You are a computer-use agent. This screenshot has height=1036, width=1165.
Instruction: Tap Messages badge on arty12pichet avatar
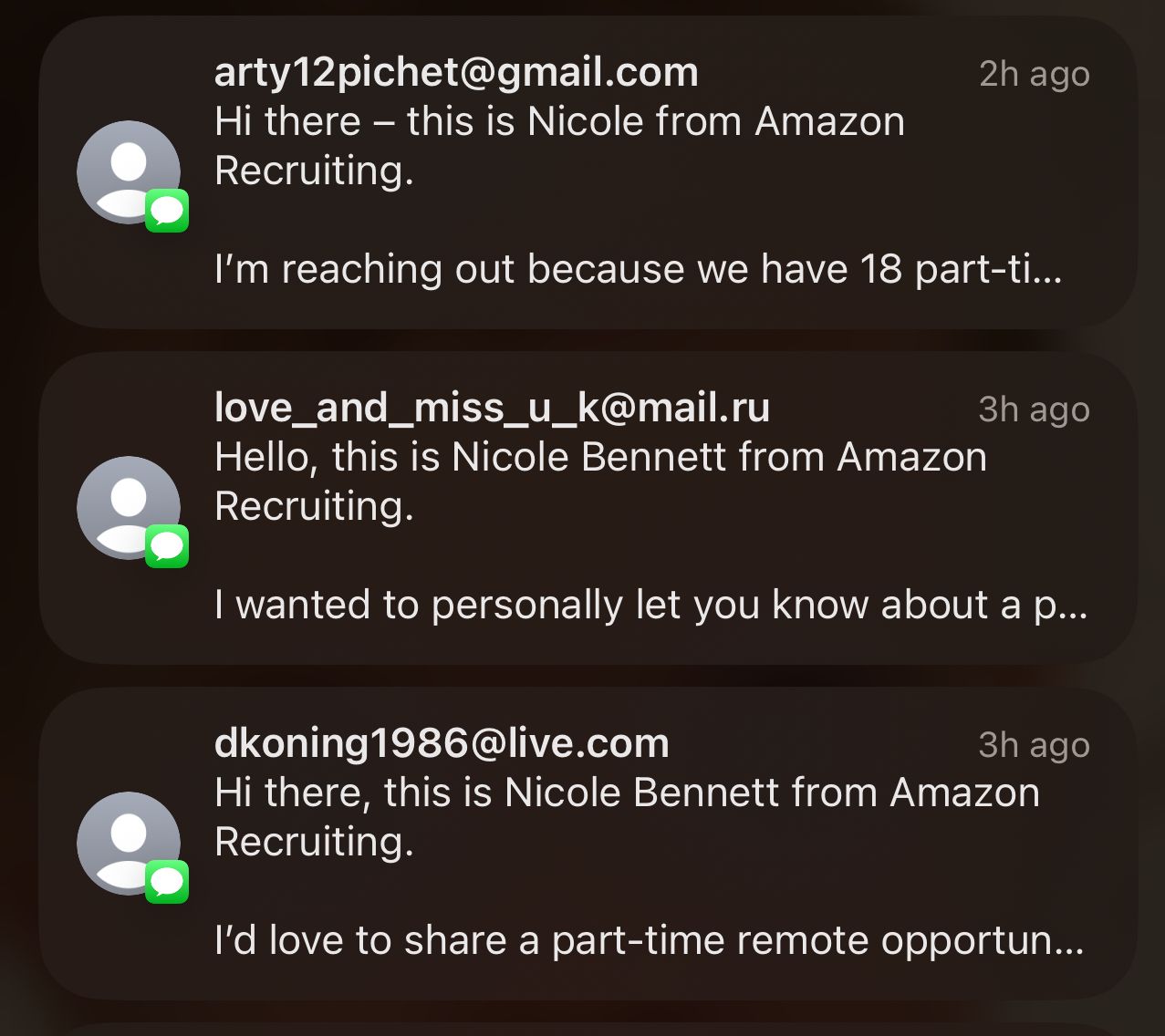(x=167, y=212)
